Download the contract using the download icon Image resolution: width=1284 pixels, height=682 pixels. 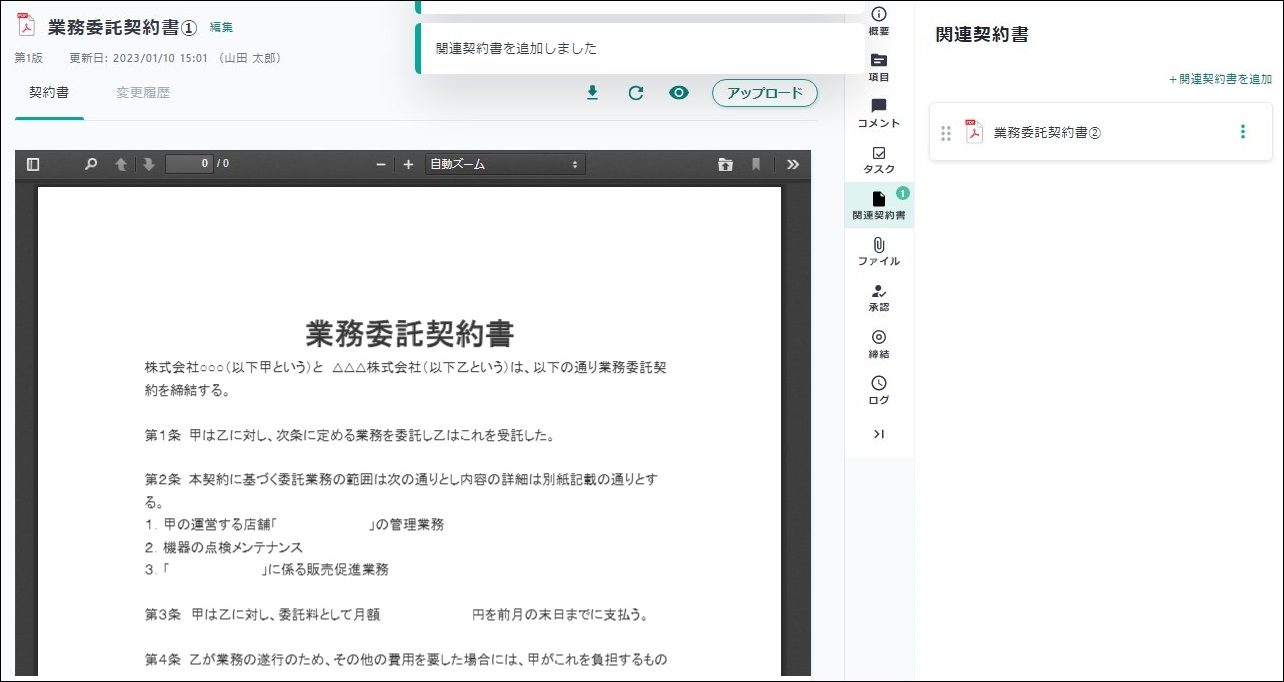pyautogui.click(x=592, y=93)
